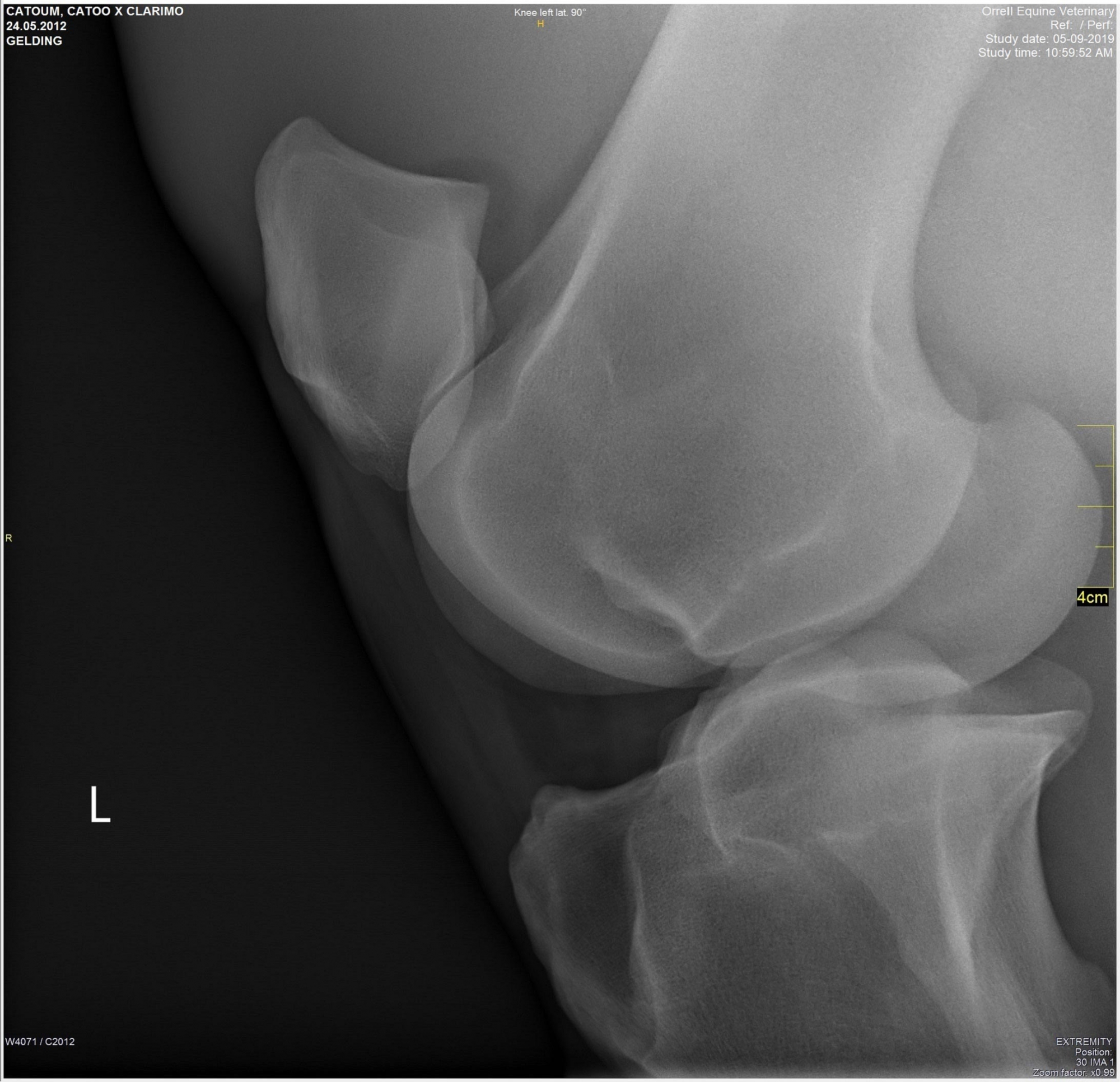Click the 30 IMA 1 image number
Viewport: 1120px width, 1082px height.
(1094, 1062)
